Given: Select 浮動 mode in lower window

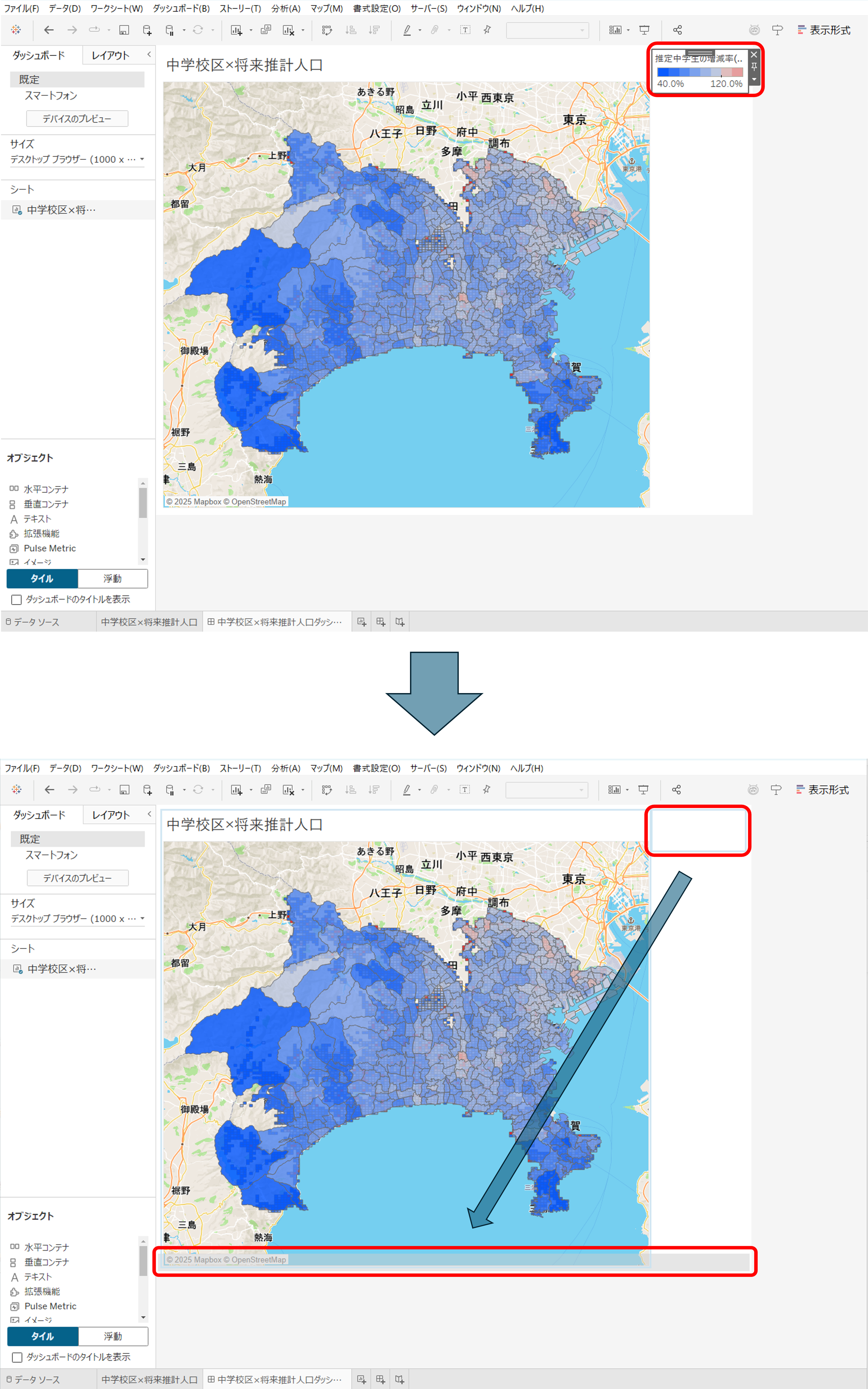Looking at the screenshot, I should (113, 1336).
